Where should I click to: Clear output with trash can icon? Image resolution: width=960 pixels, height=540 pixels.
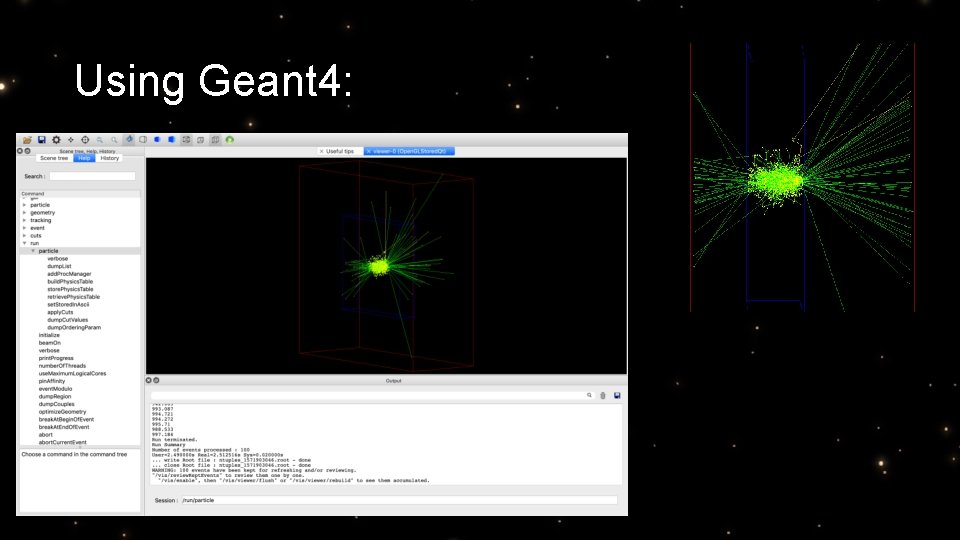pos(603,396)
